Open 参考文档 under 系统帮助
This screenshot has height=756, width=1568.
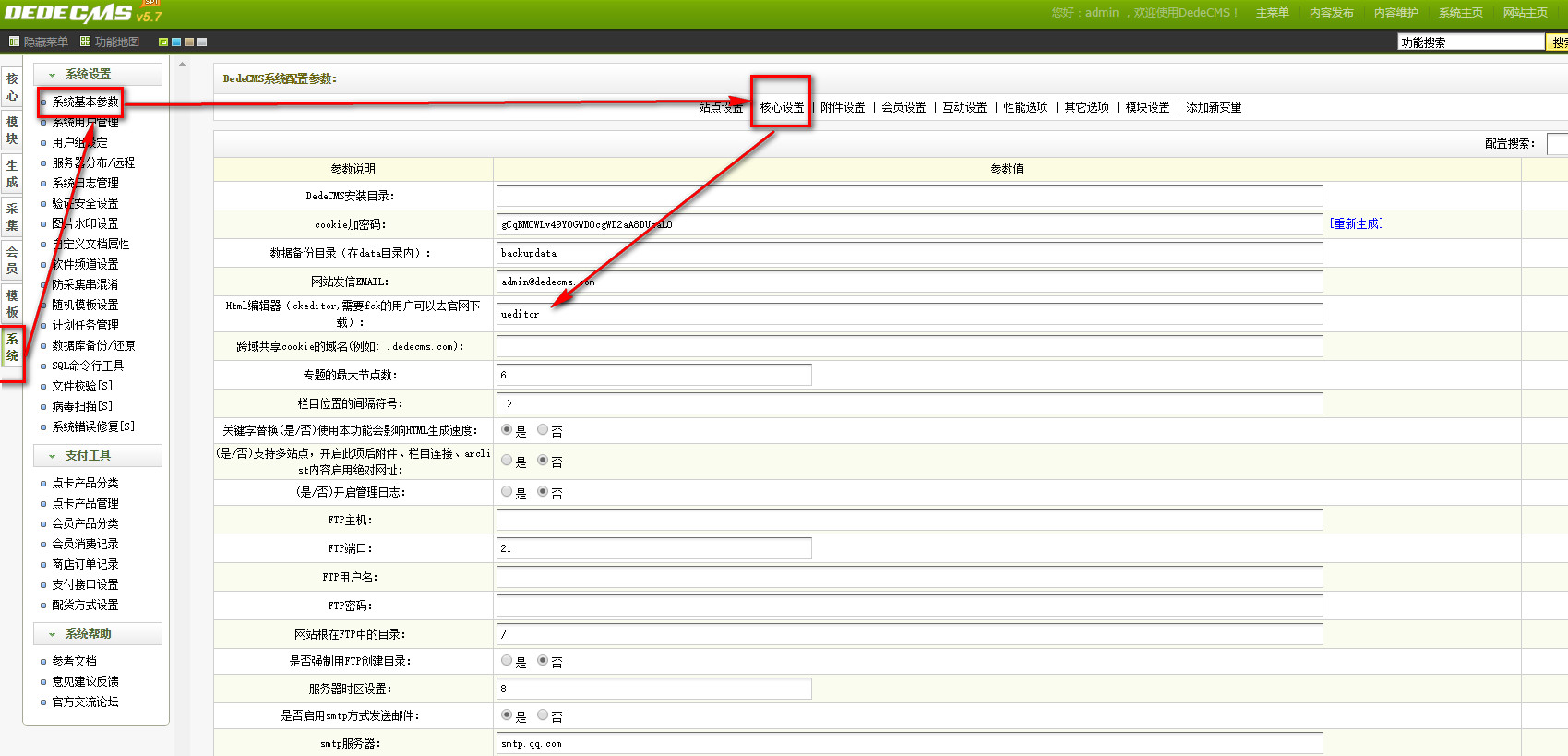coord(74,661)
